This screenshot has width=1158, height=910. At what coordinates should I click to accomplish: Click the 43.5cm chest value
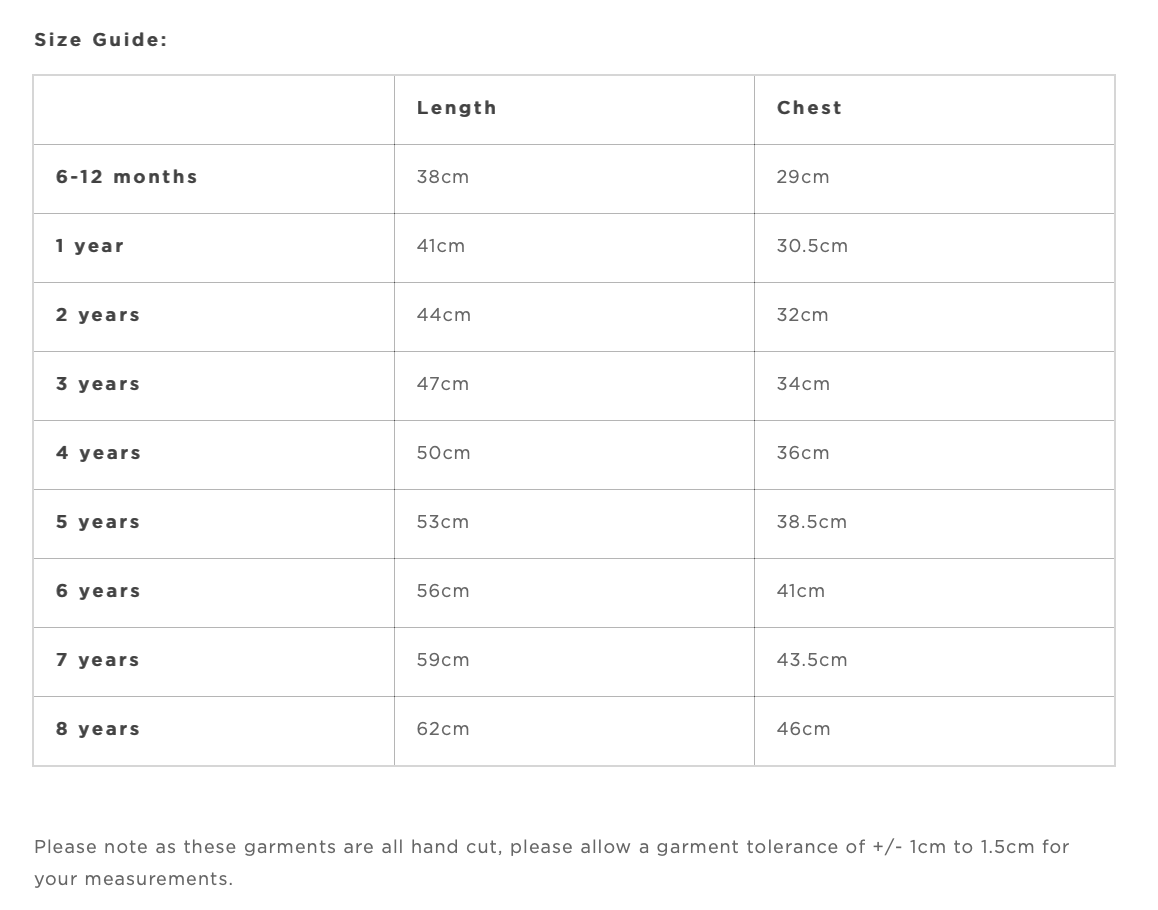(x=812, y=660)
